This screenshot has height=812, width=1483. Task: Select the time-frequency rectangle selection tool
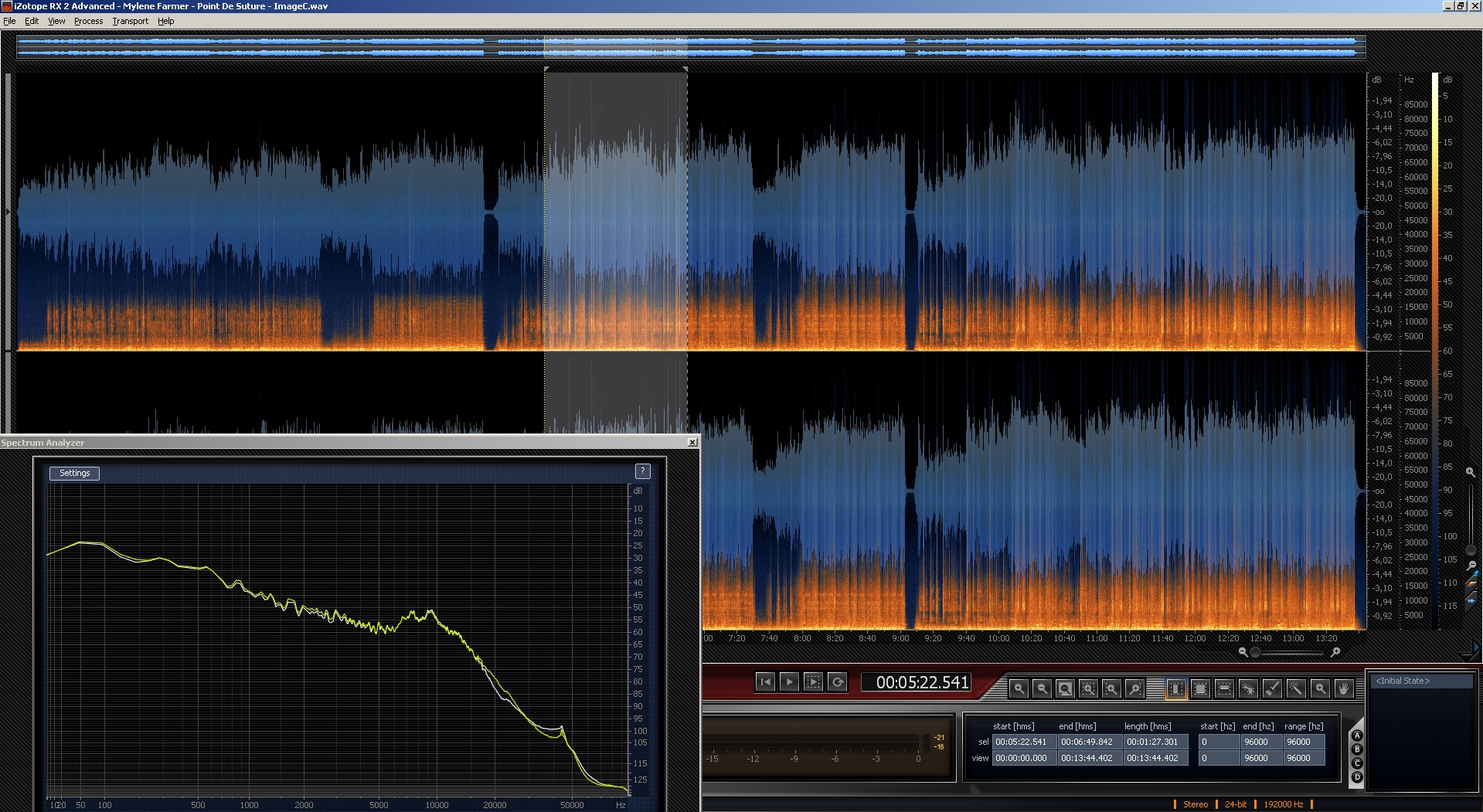coord(1200,688)
